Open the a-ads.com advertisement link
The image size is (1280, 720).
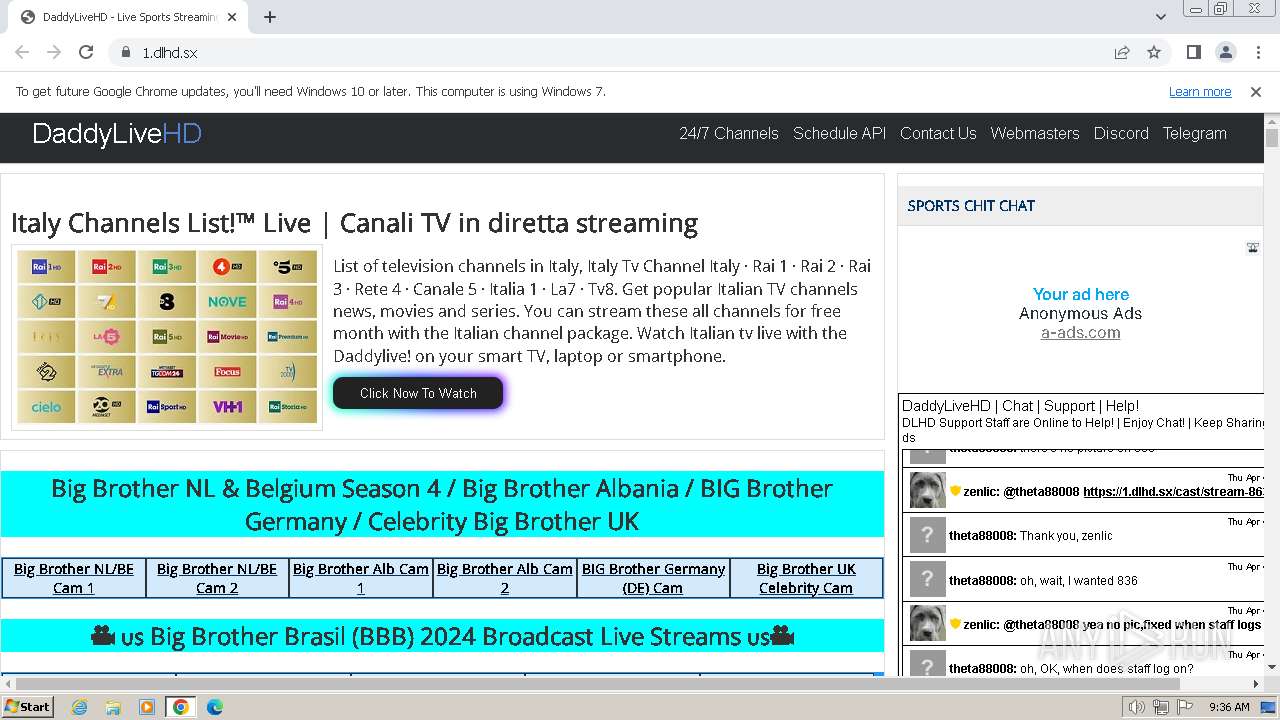(1080, 333)
